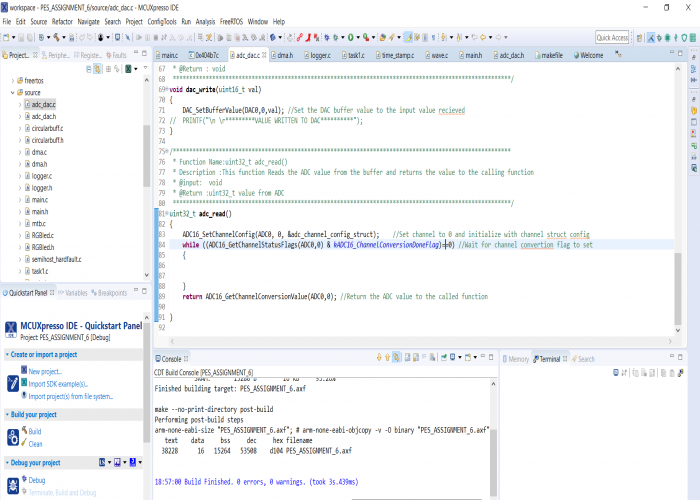
Task: Switch to logger.c editor tab
Action: click(x=317, y=55)
